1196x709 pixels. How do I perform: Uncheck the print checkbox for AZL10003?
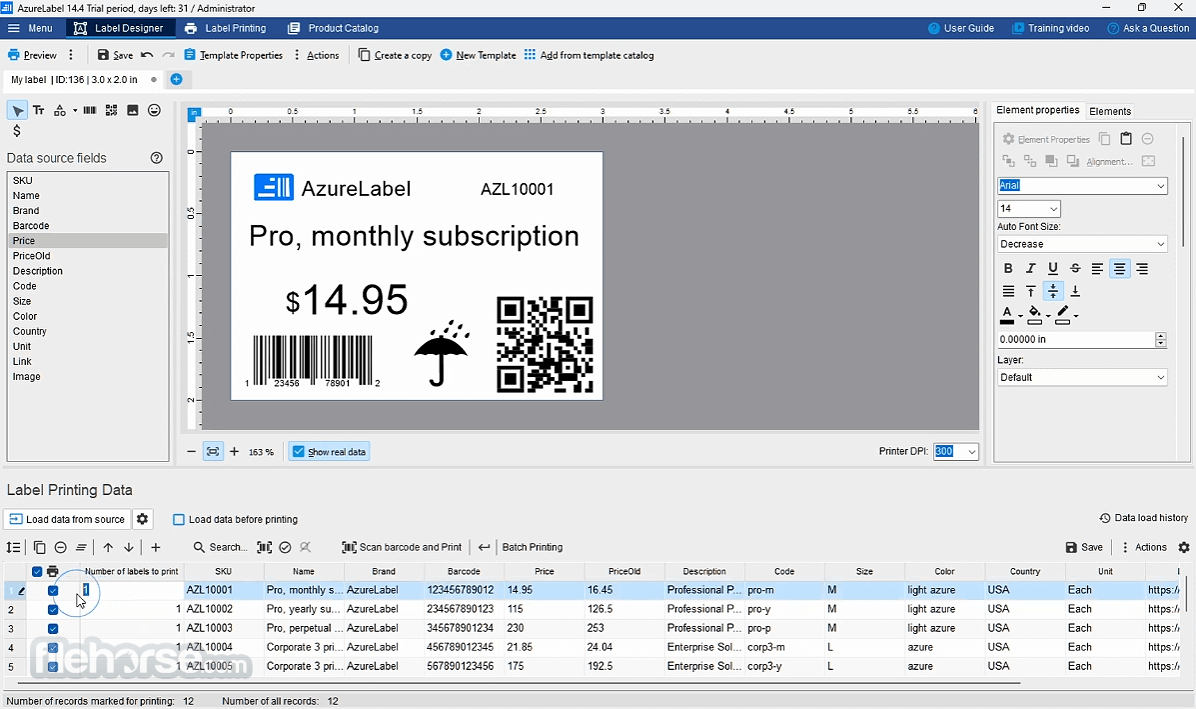click(53, 628)
